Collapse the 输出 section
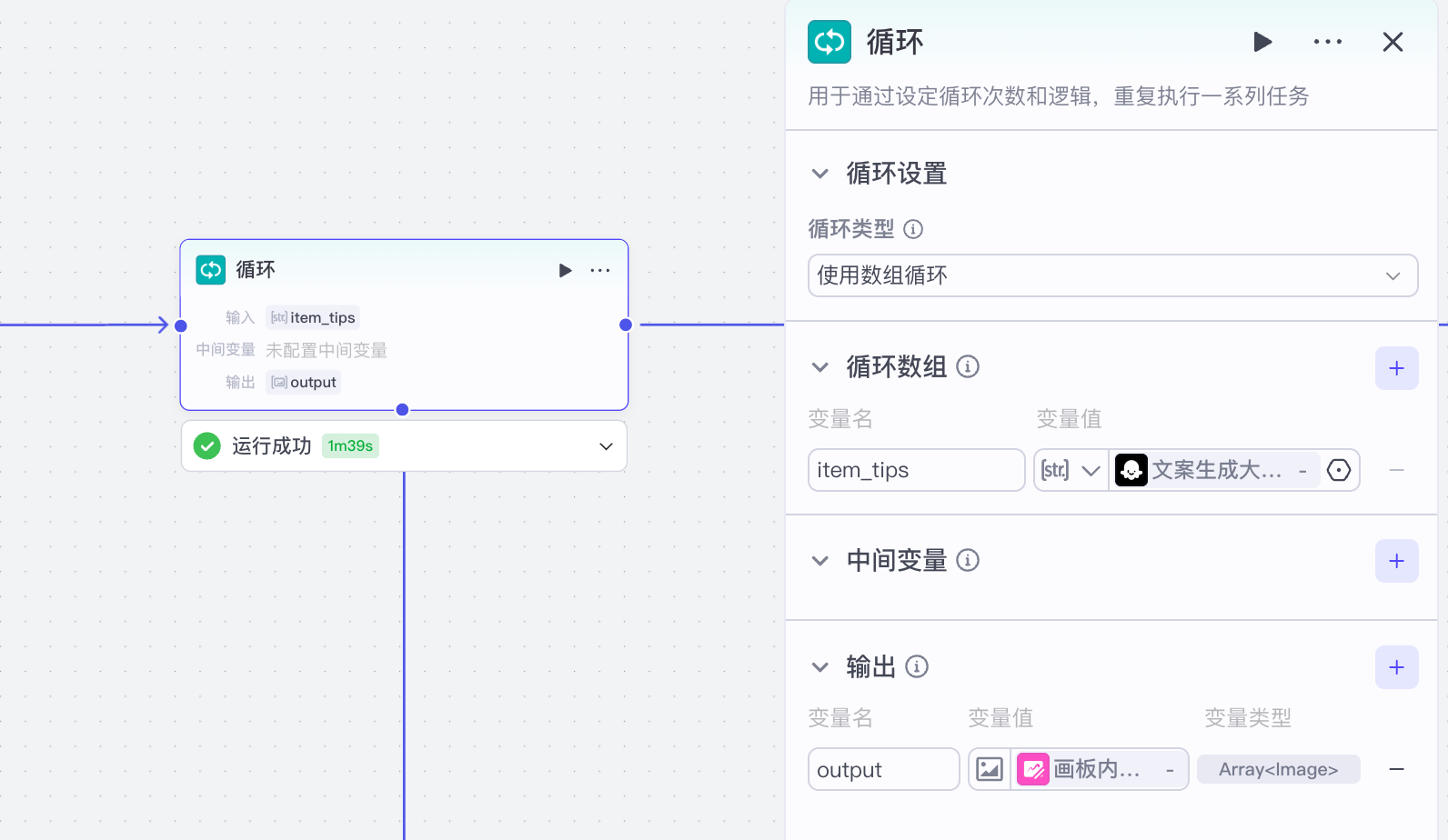Image resolution: width=1448 pixels, height=840 pixels. 820,667
